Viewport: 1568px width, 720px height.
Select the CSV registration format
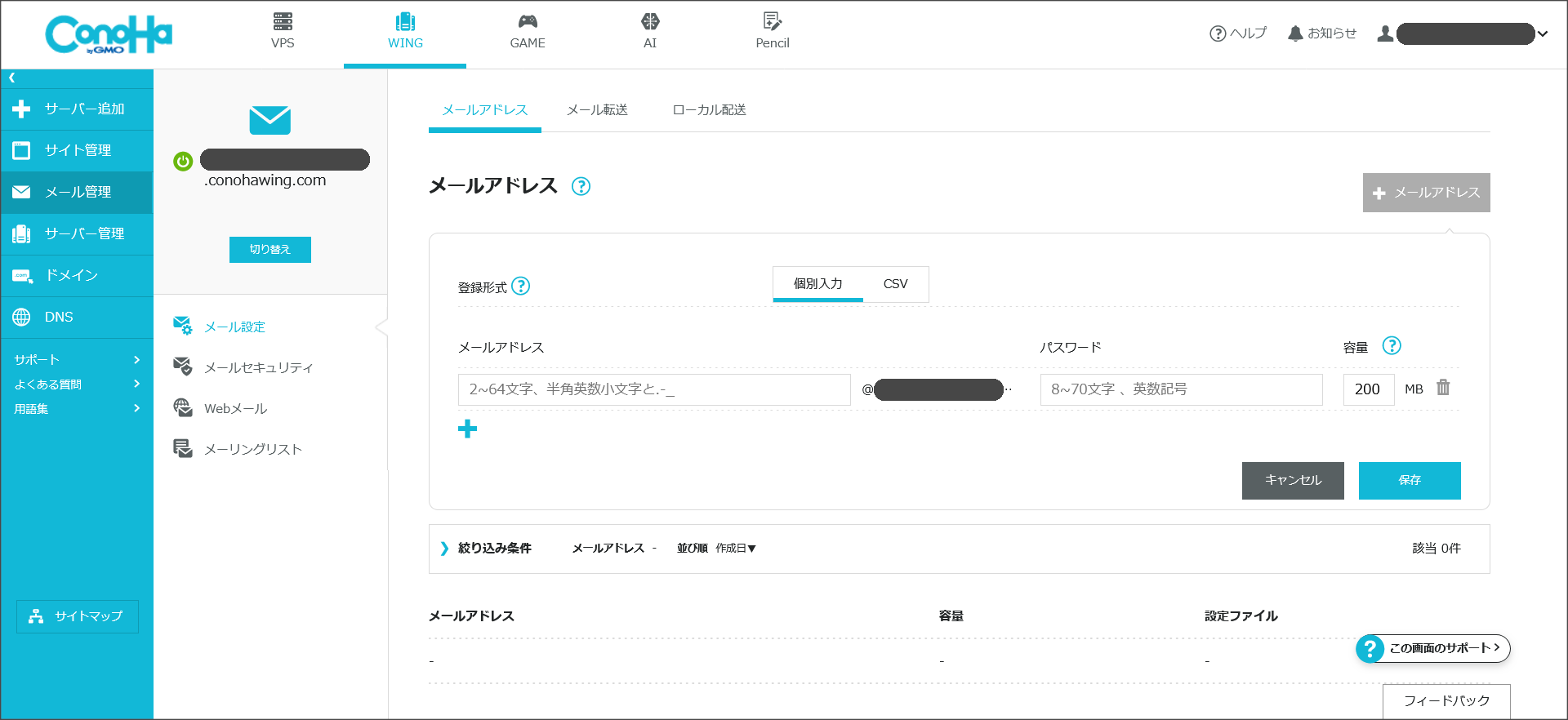tap(895, 284)
